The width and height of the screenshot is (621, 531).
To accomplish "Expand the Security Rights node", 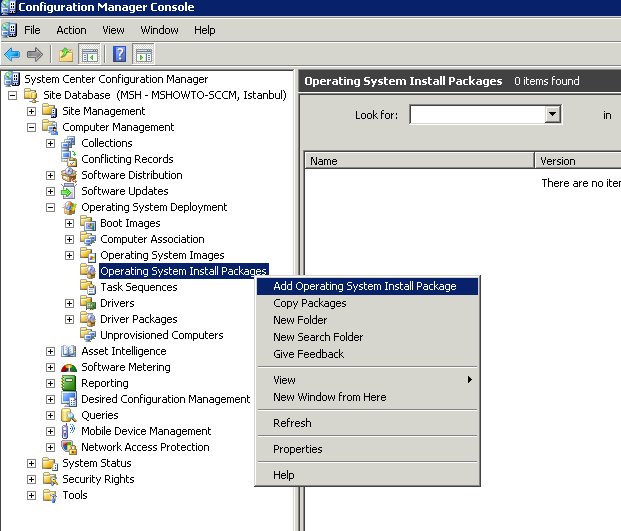I will point(32,479).
